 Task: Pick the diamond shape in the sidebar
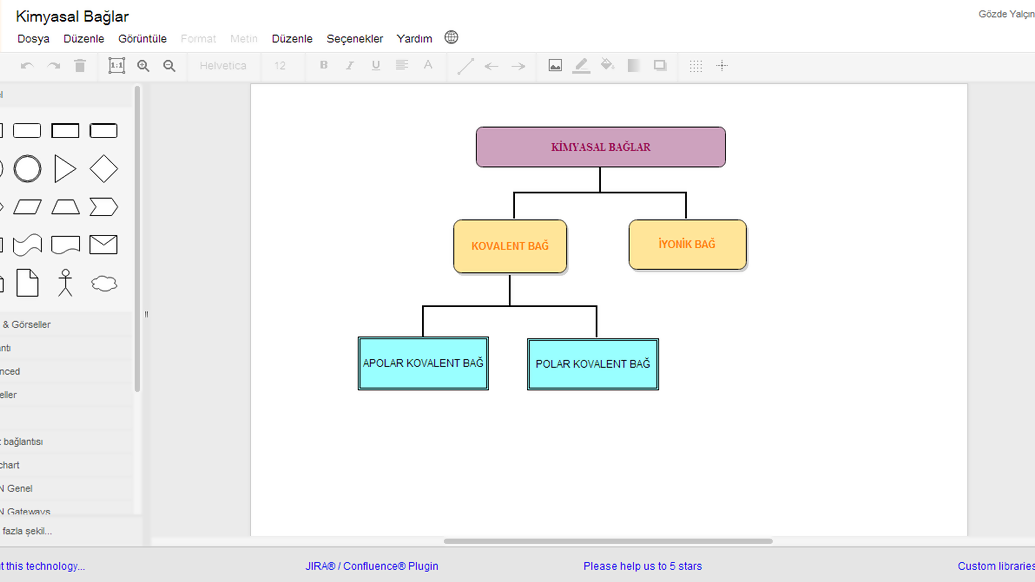tap(103, 168)
